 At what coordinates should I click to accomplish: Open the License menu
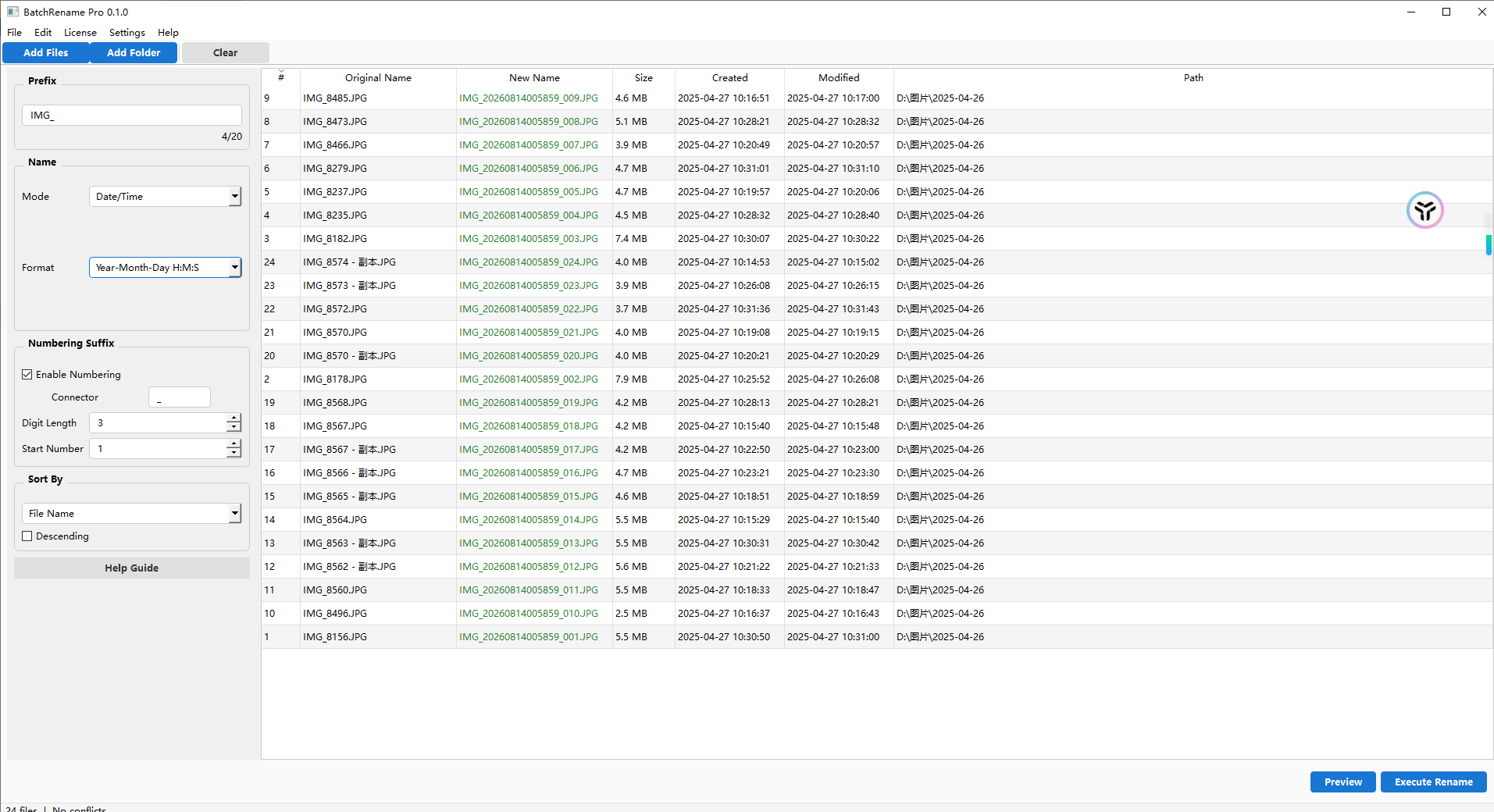point(80,33)
